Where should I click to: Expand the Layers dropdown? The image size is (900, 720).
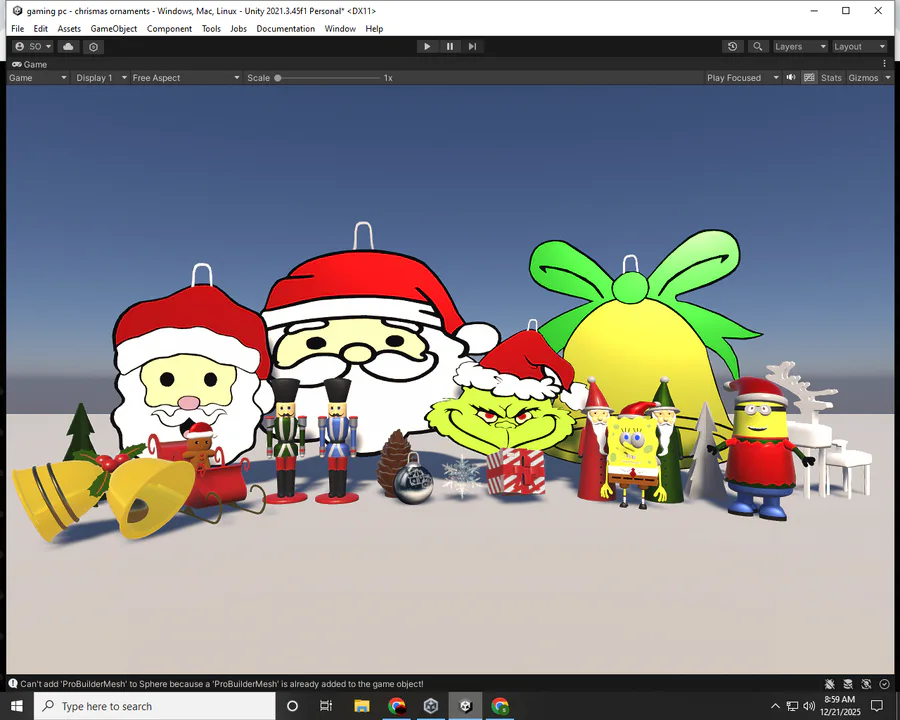[x=800, y=47]
